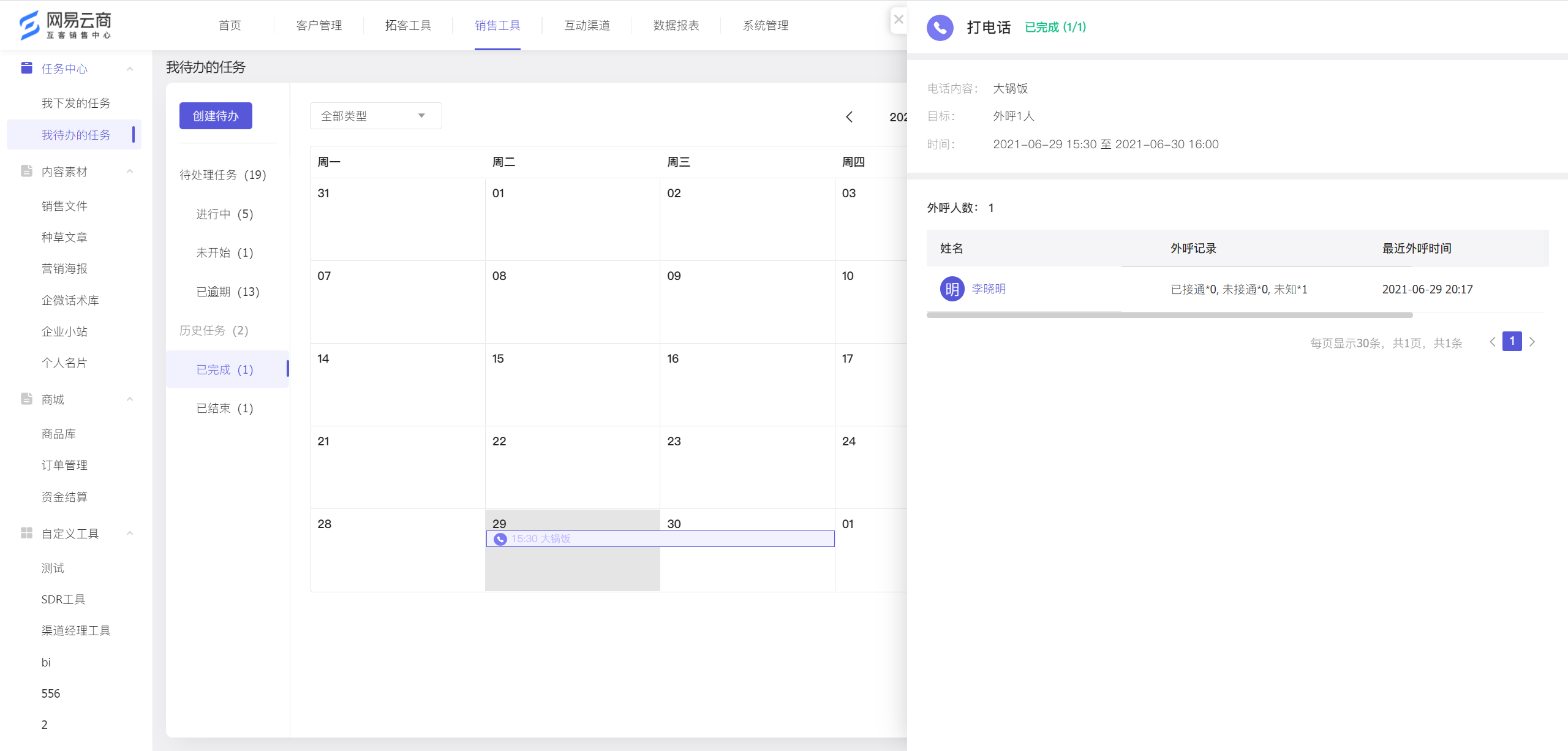
Task: Open the 全部类型 type dropdown
Action: 375,116
